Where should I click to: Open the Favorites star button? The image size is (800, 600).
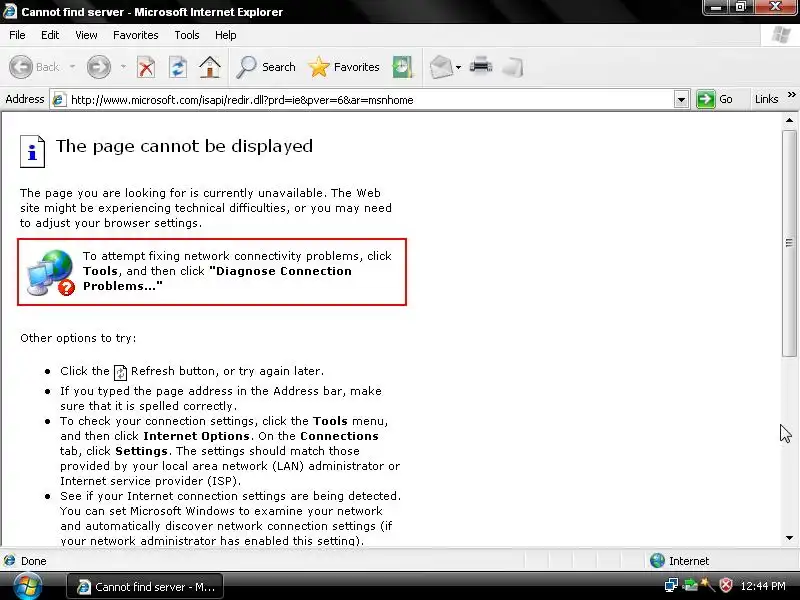pos(344,67)
